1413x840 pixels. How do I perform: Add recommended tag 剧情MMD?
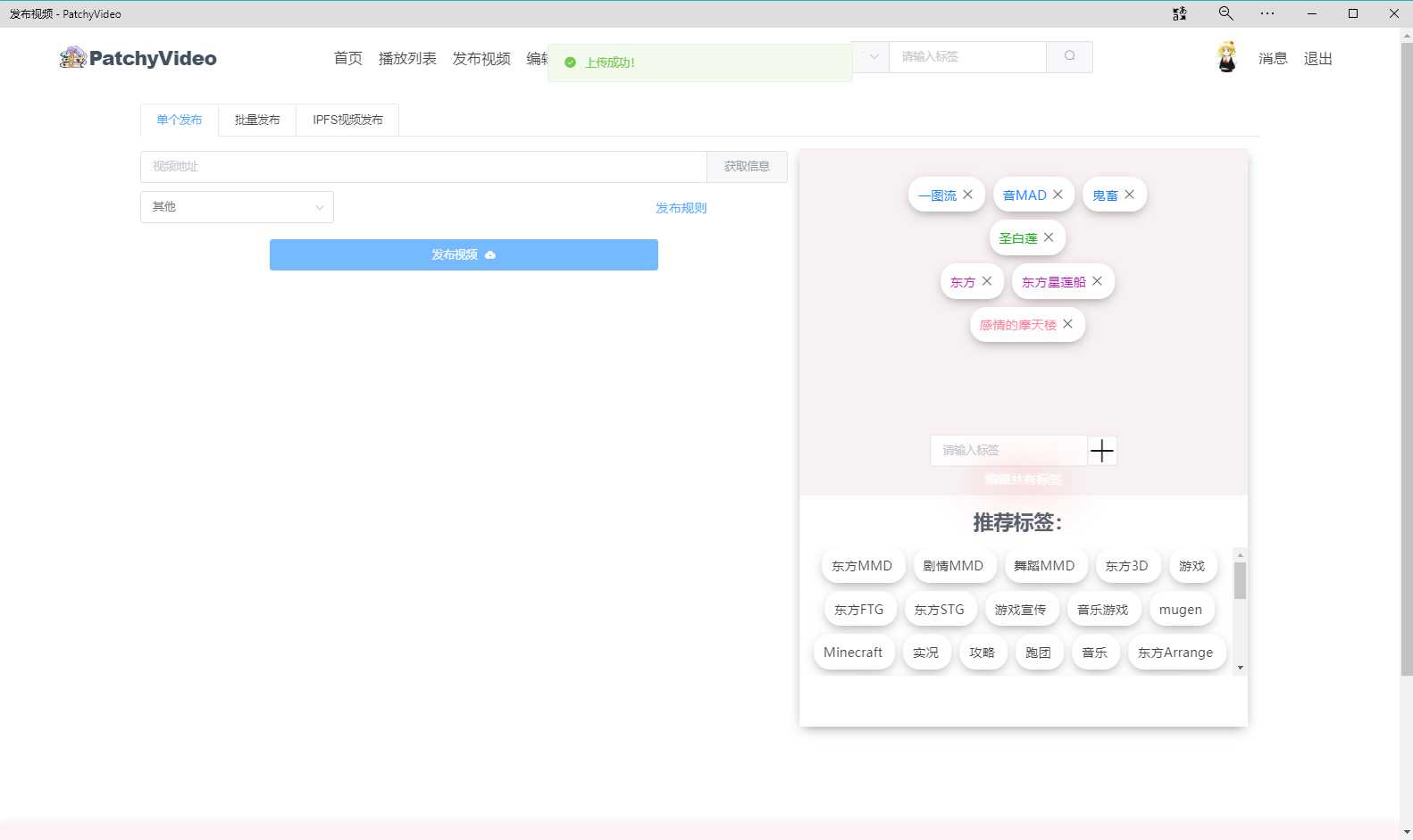953,566
